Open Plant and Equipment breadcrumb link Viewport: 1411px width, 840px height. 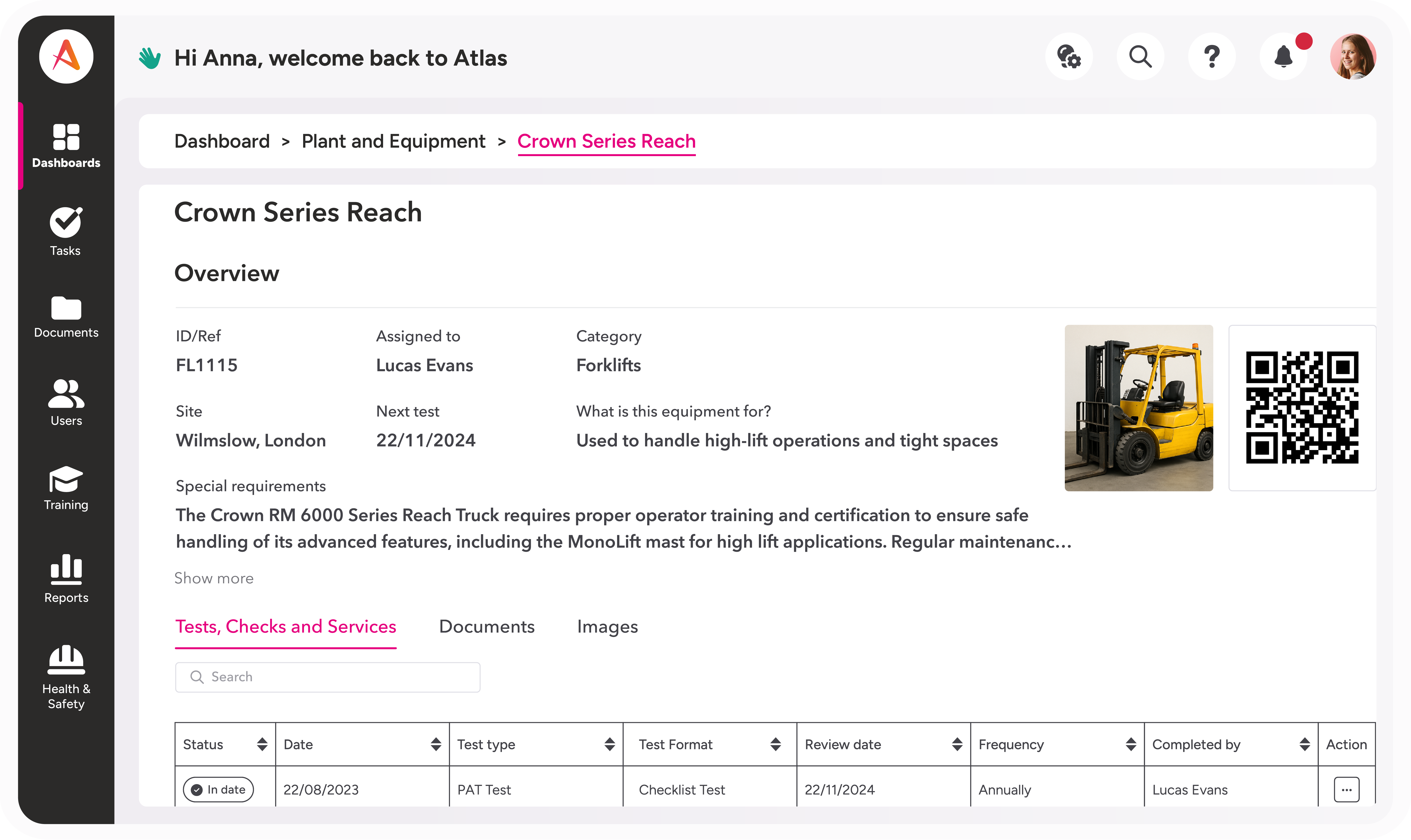(393, 141)
